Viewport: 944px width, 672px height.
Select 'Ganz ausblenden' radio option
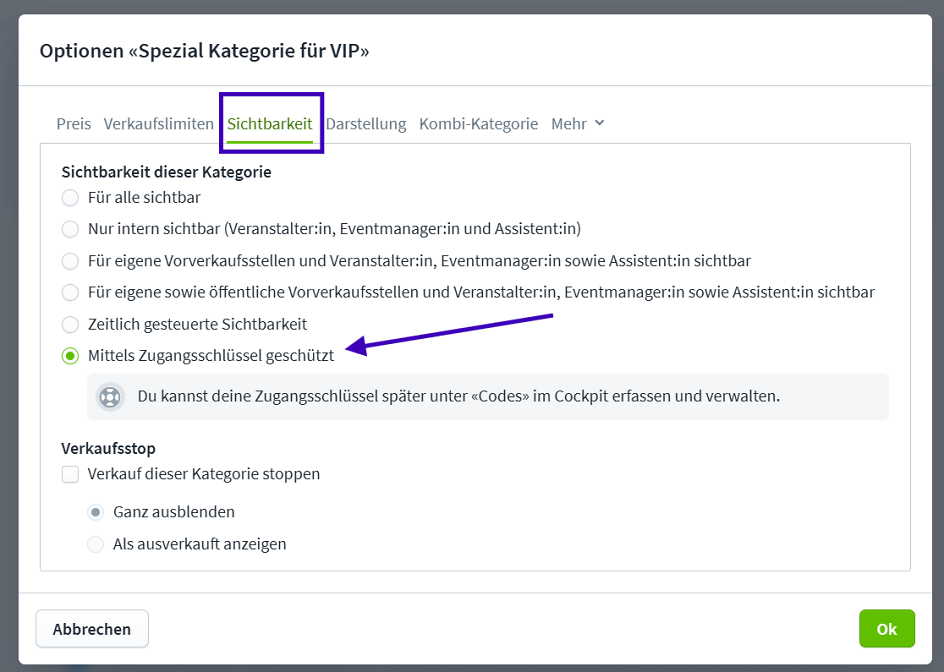96,512
